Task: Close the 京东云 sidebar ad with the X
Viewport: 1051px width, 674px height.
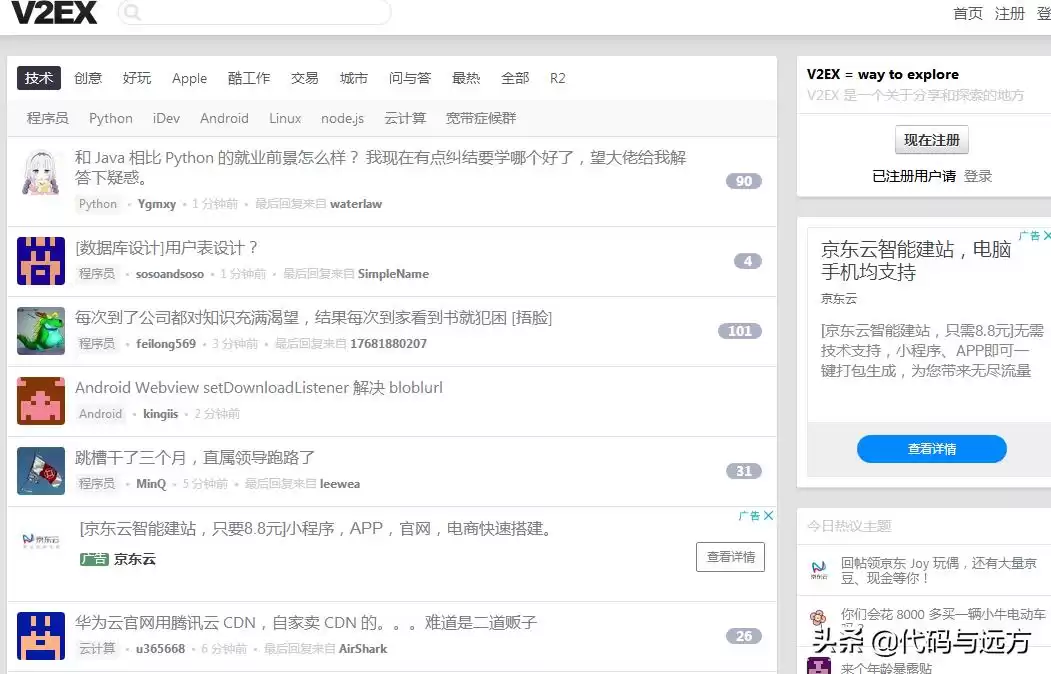Action: tap(1044, 235)
